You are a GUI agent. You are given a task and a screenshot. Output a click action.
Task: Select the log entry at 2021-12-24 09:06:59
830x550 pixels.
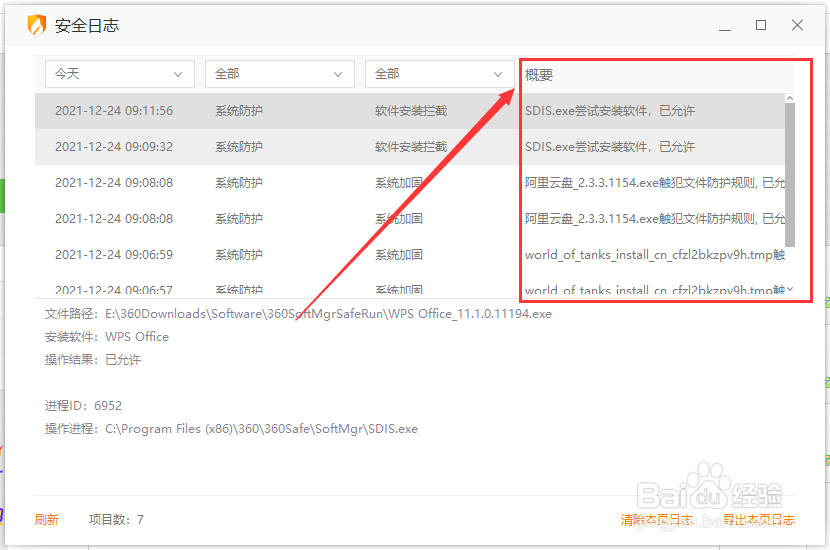tap(410, 255)
